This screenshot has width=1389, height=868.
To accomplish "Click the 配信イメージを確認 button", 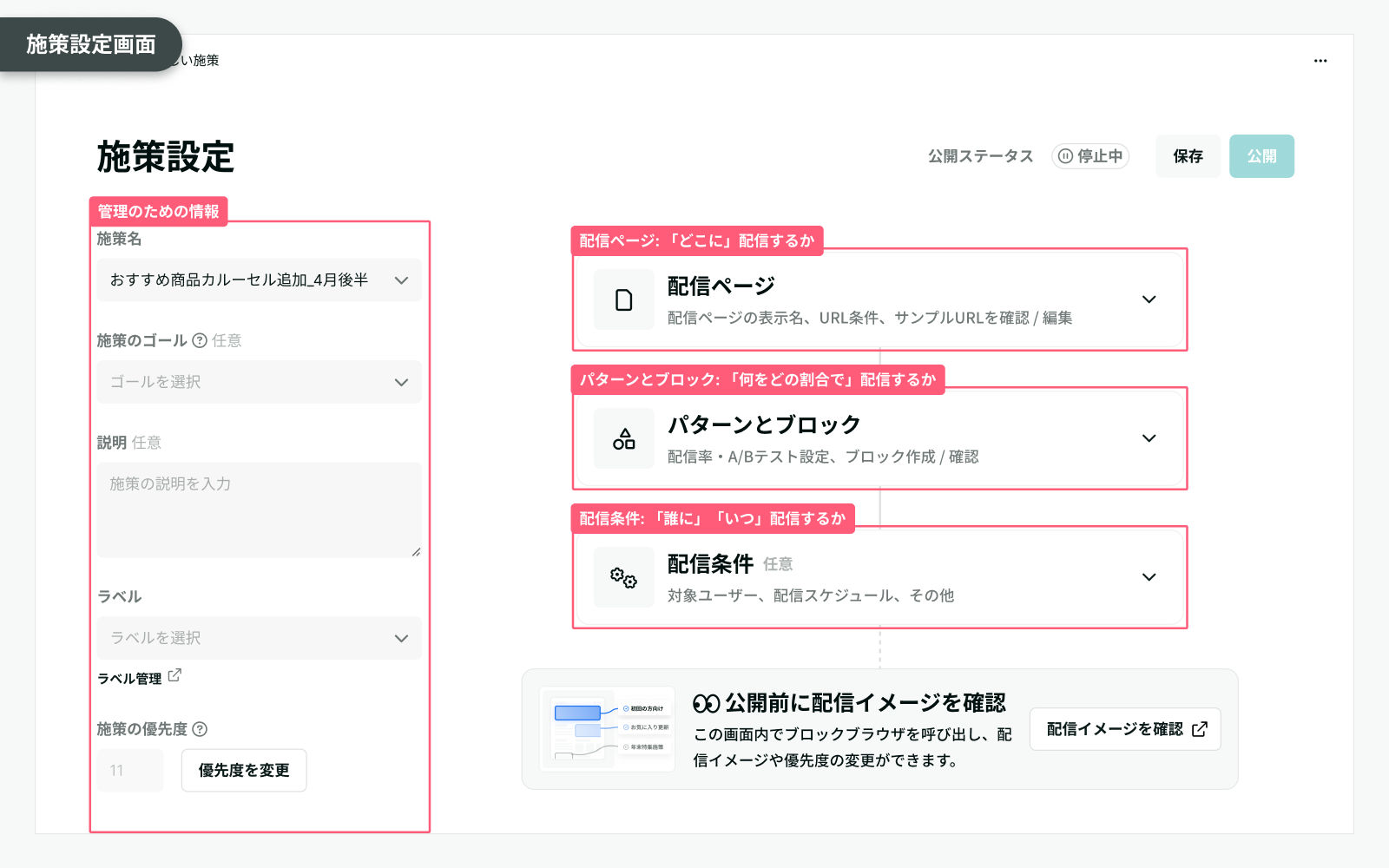I will point(1125,729).
